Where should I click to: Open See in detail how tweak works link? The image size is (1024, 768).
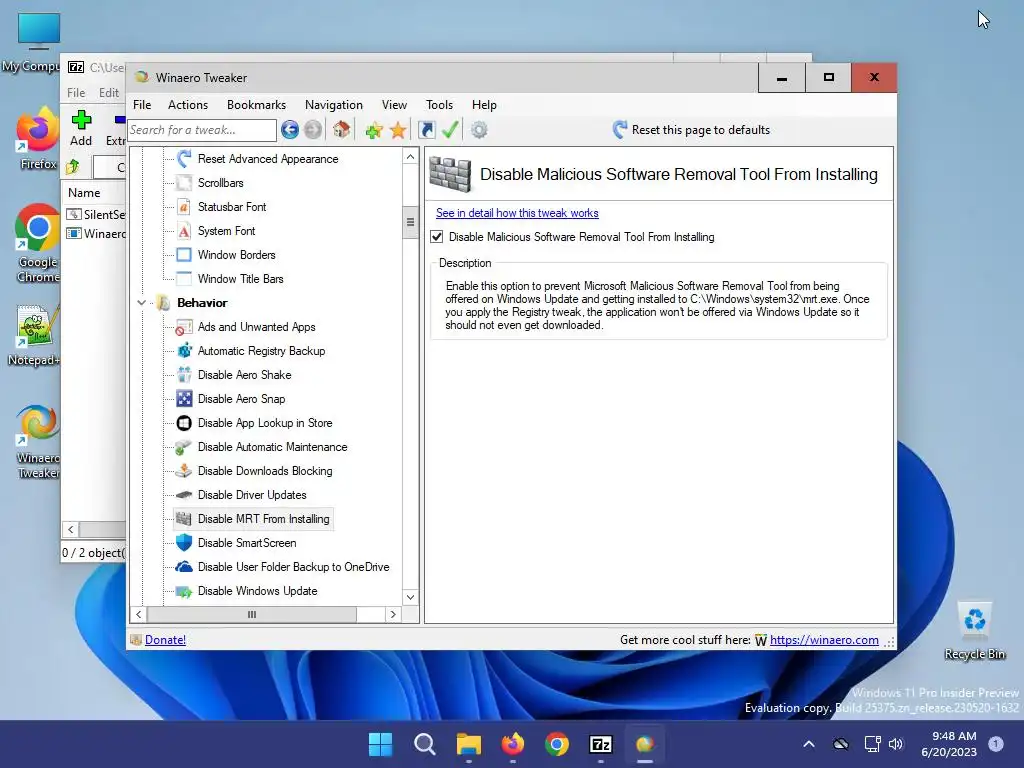[x=517, y=213]
